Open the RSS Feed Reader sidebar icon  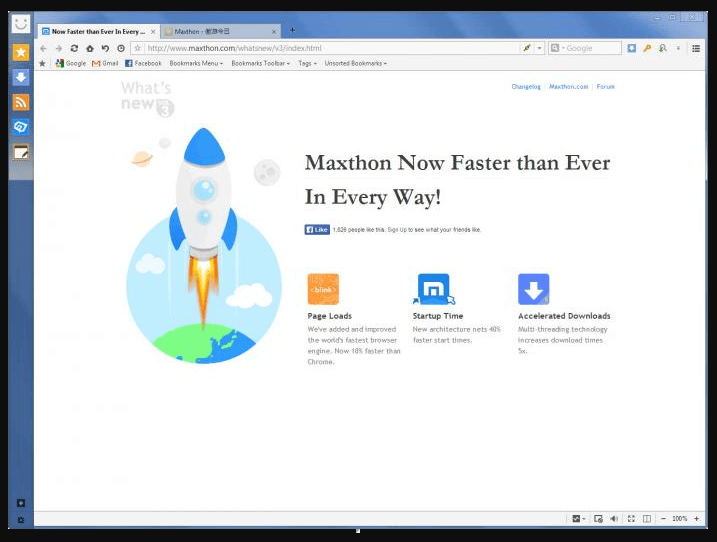[21, 102]
